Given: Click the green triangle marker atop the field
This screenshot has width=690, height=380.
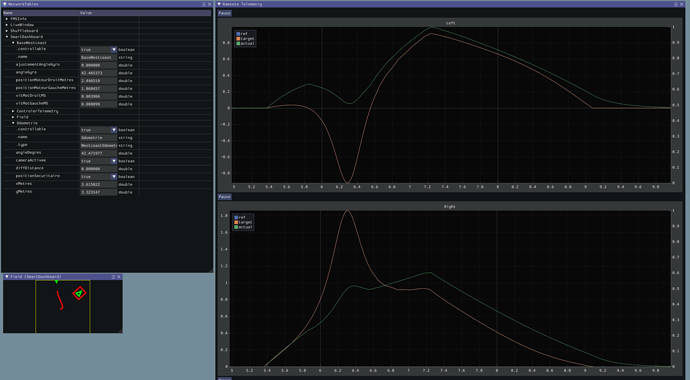Looking at the screenshot, I should tap(56, 282).
